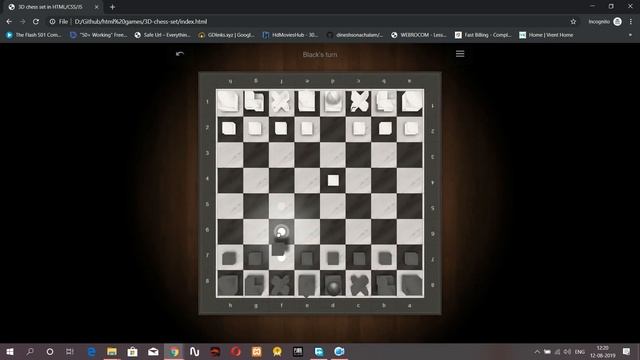
Task: Open the Windows Start menu
Action: click(10, 351)
